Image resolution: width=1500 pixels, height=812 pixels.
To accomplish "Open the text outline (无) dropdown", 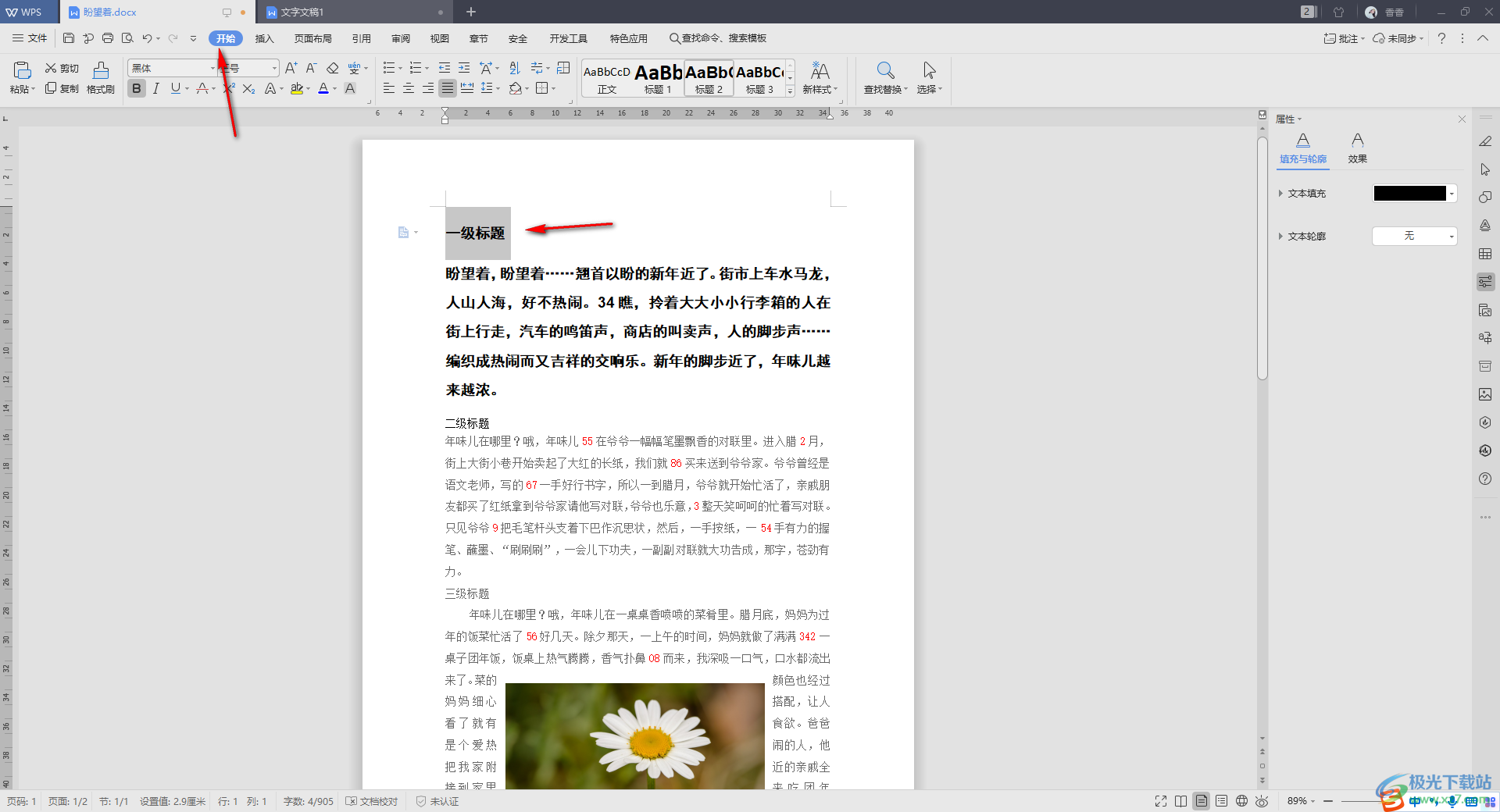I will [1452, 236].
